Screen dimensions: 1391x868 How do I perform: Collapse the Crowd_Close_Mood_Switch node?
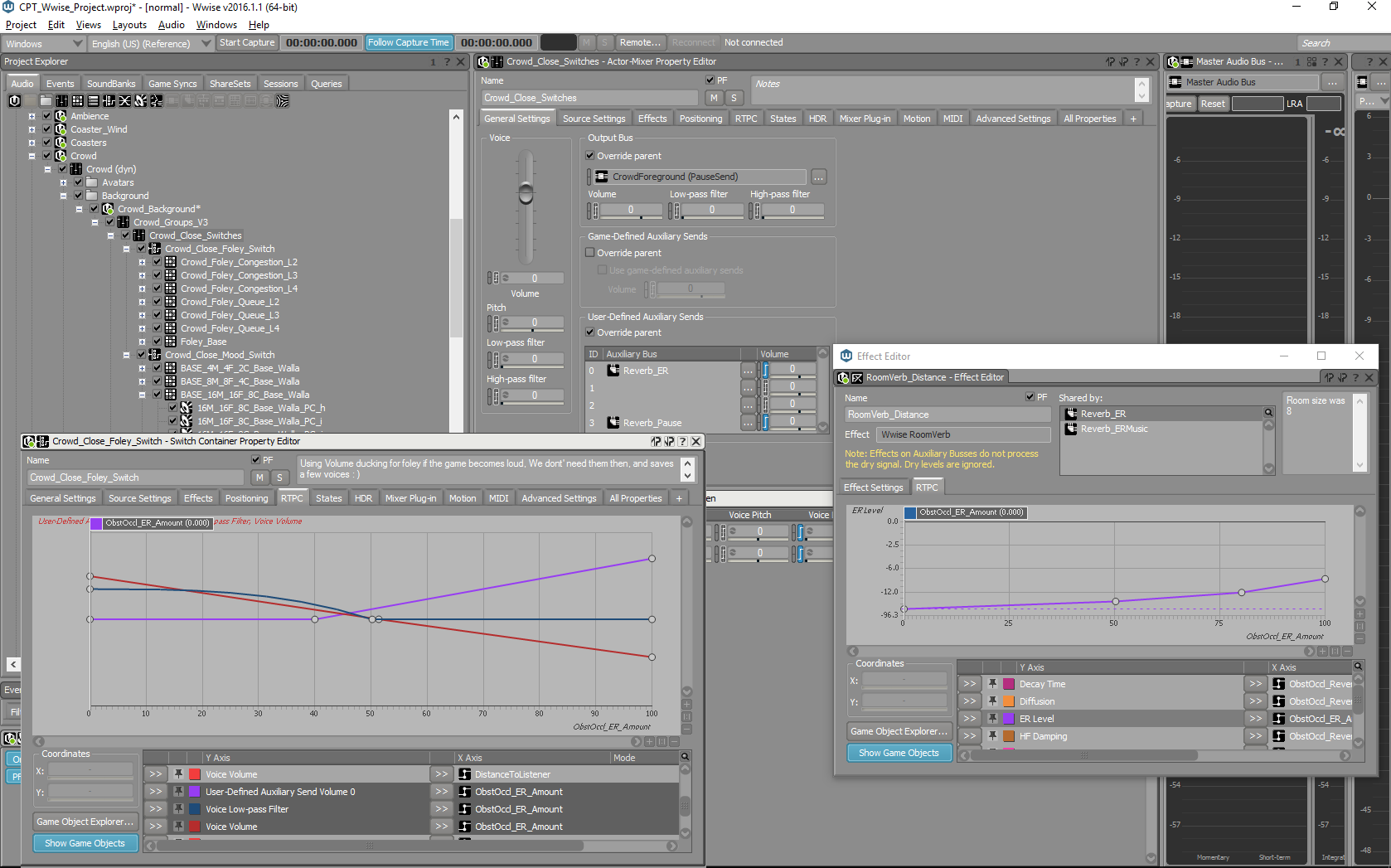pyautogui.click(x=126, y=355)
